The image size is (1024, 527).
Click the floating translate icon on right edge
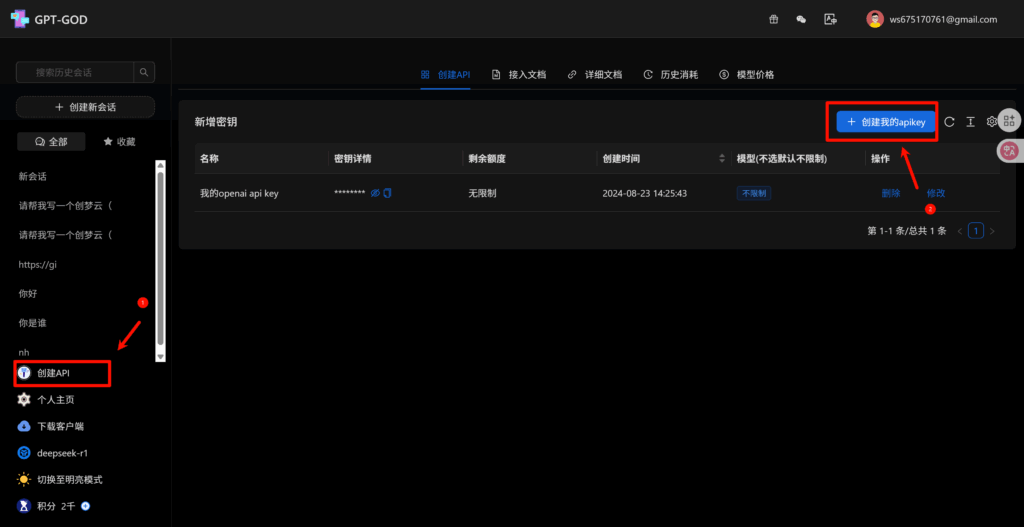click(x=1009, y=151)
